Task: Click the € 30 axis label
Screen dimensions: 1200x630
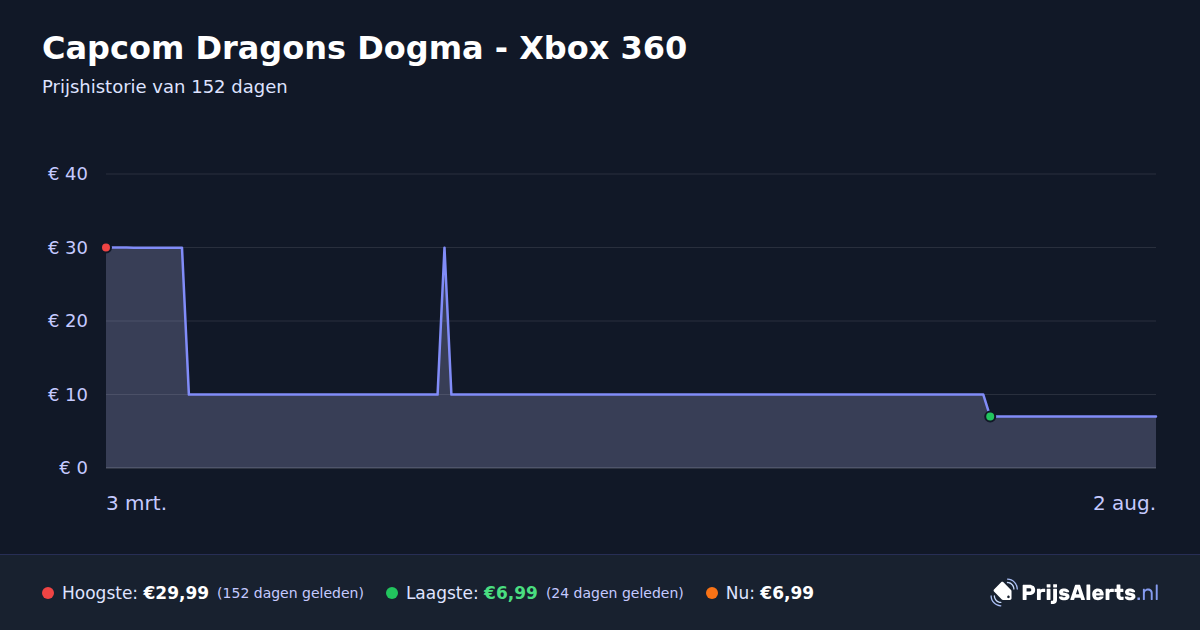Action: pyautogui.click(x=68, y=247)
